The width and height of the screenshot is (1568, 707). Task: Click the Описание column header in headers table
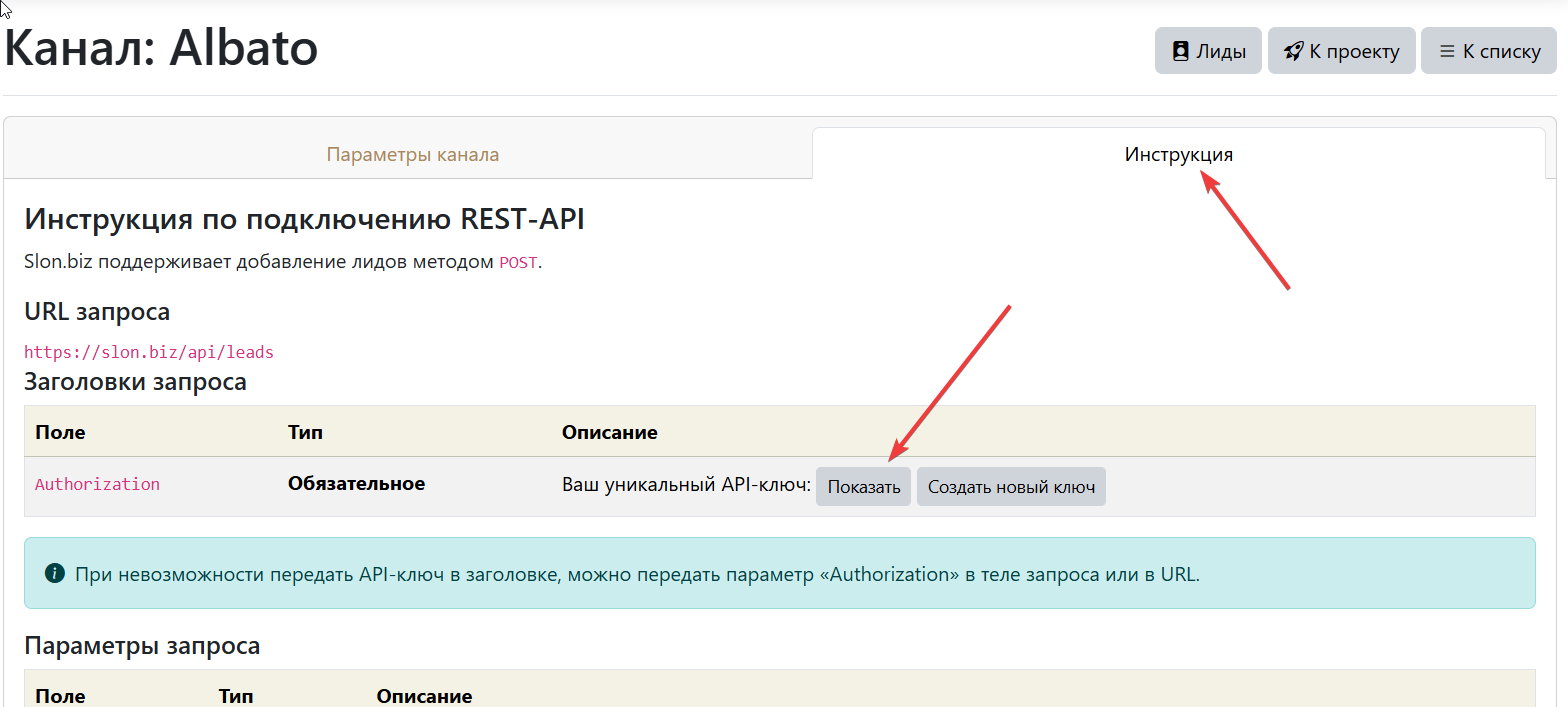tap(609, 433)
